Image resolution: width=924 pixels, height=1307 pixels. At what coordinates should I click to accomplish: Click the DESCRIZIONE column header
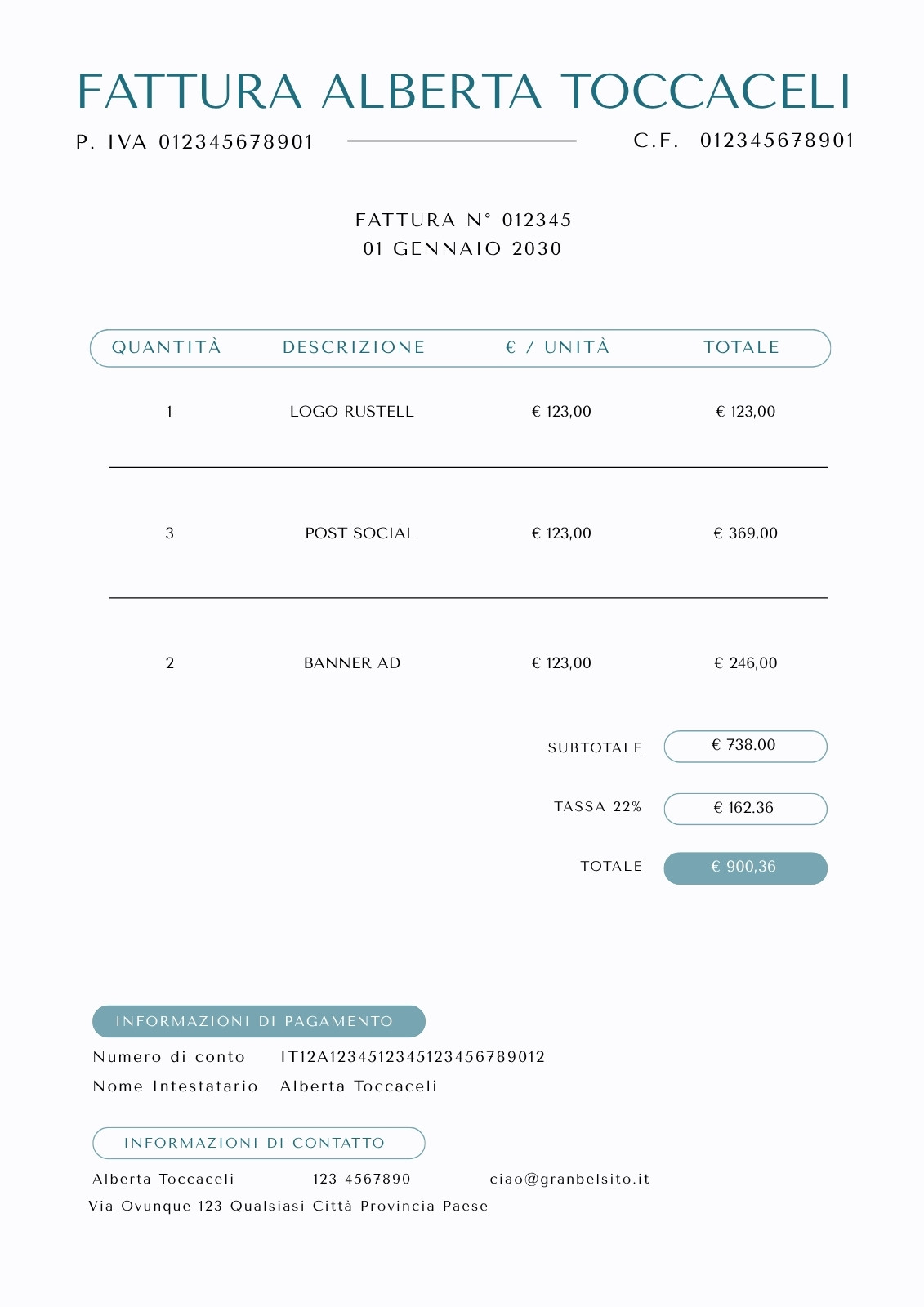(354, 347)
